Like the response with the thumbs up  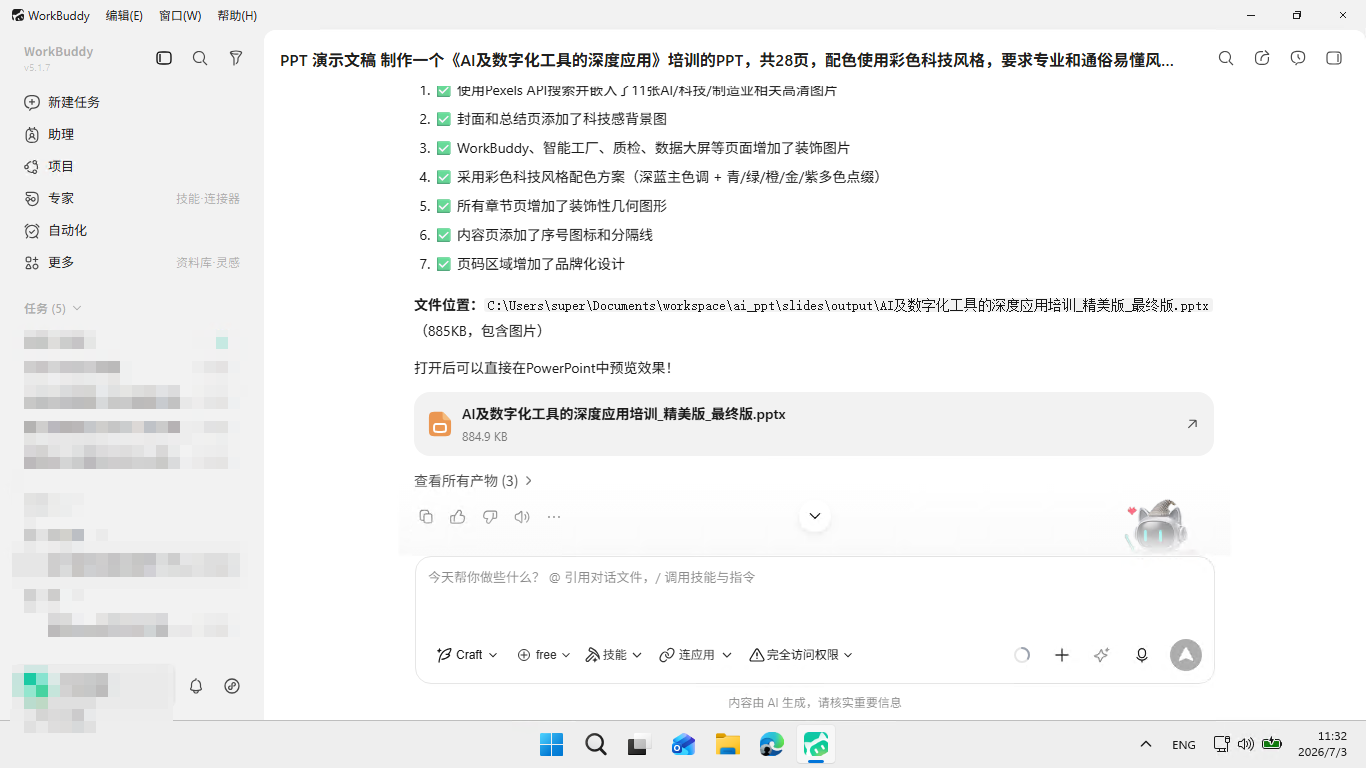point(458,517)
